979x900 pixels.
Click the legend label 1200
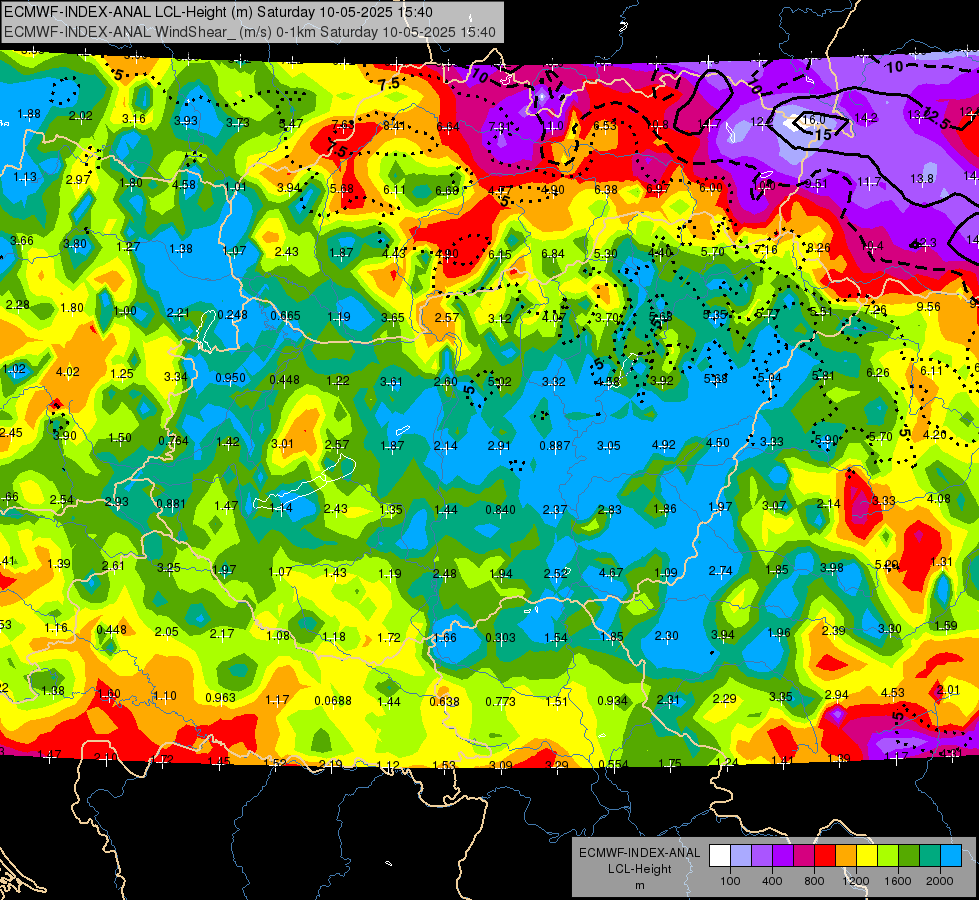(856, 881)
